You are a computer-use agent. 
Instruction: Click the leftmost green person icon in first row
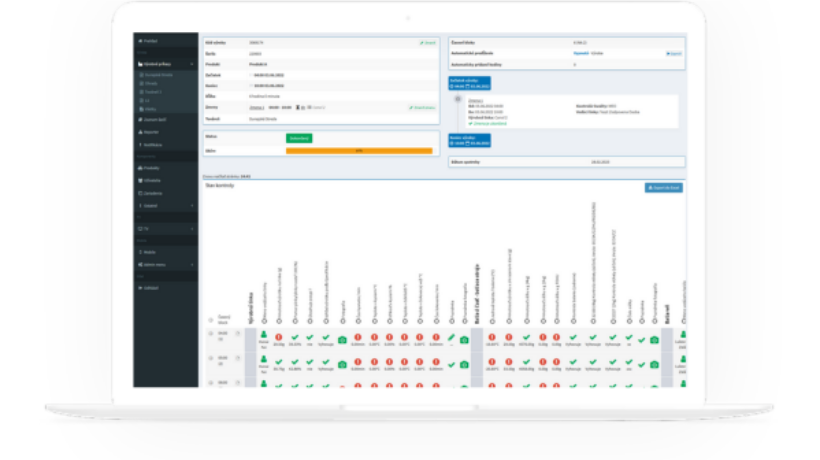pos(264,336)
